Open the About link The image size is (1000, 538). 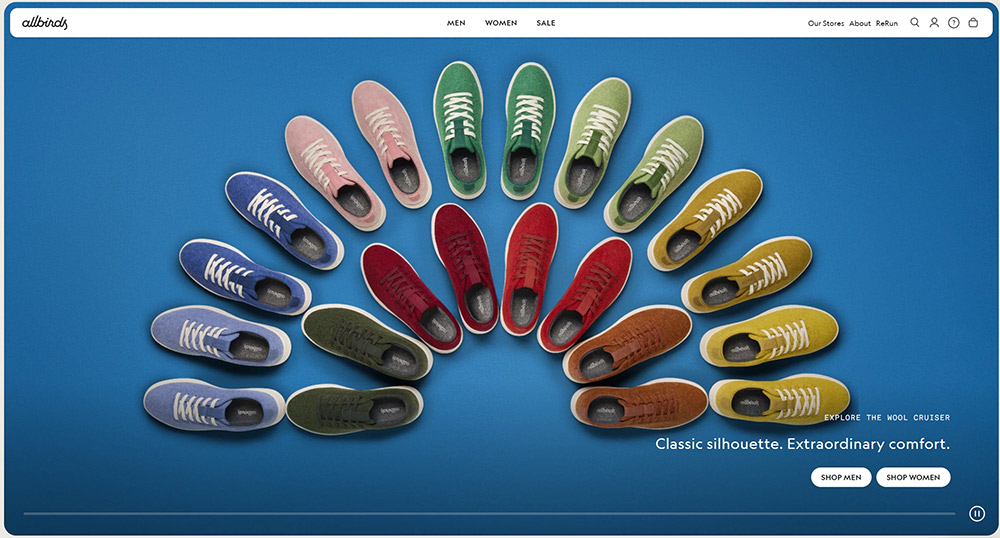point(860,23)
